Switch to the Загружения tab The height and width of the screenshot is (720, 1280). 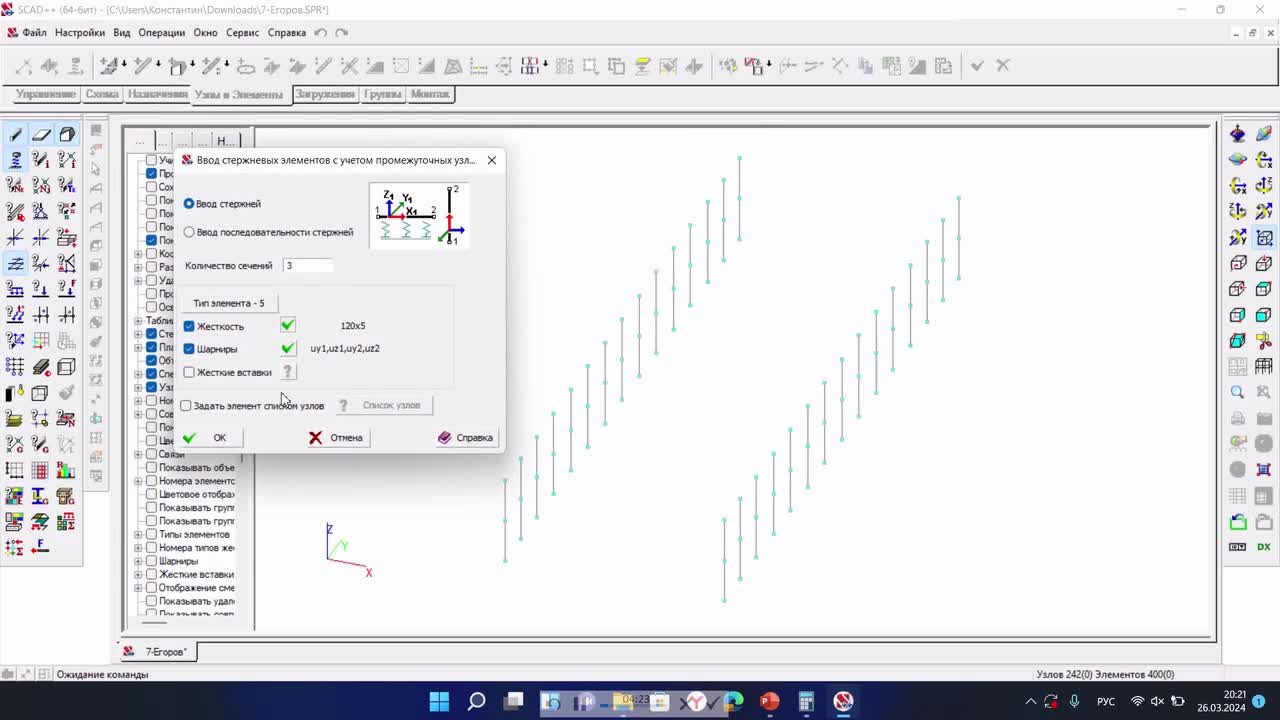click(325, 94)
